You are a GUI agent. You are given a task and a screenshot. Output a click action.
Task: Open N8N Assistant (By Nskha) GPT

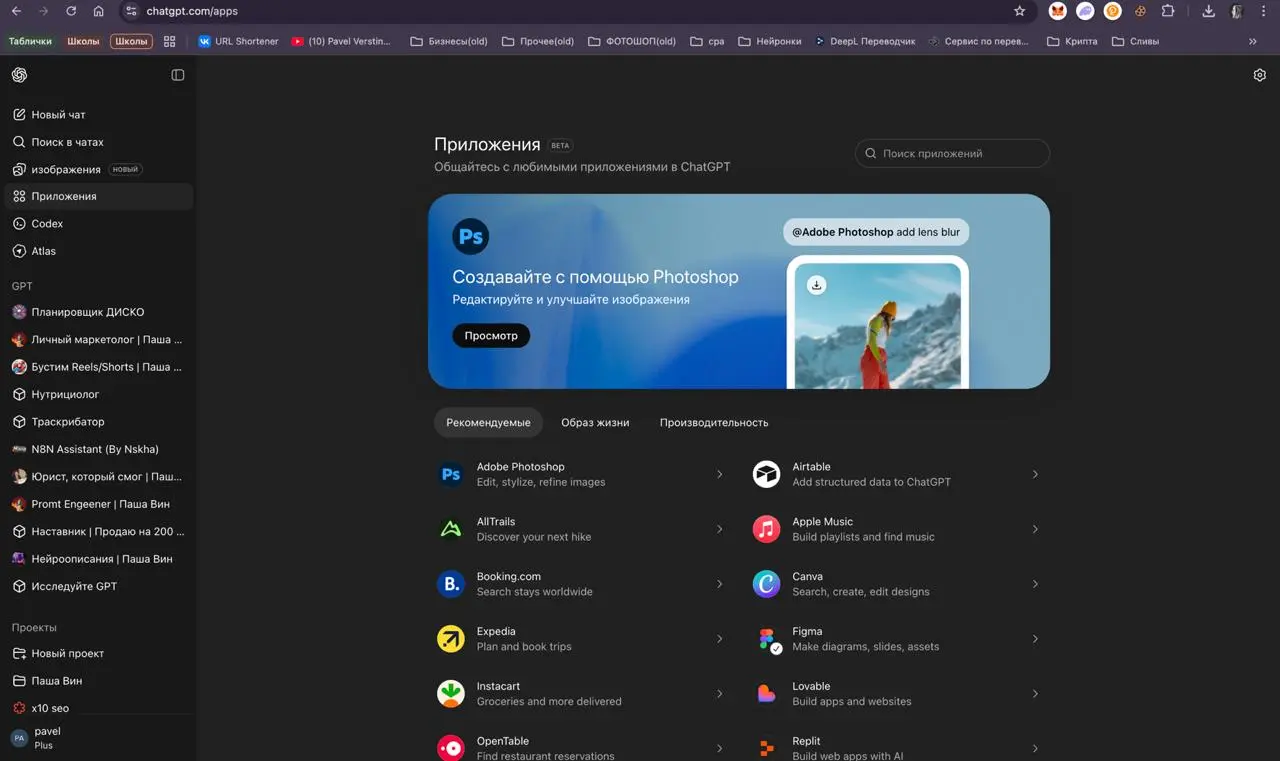(98, 449)
